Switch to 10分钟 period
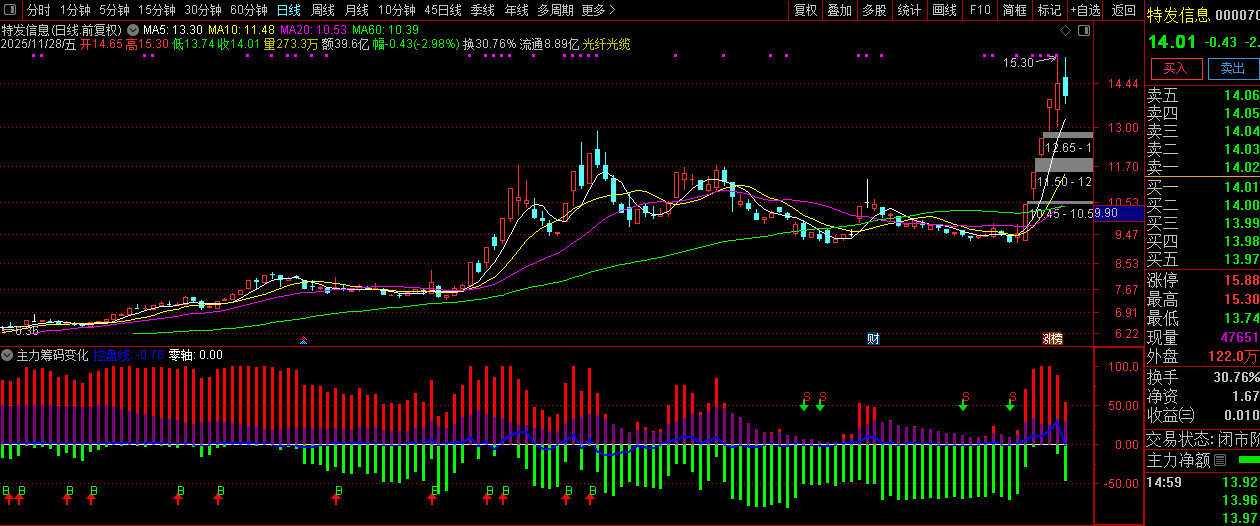 tap(397, 10)
